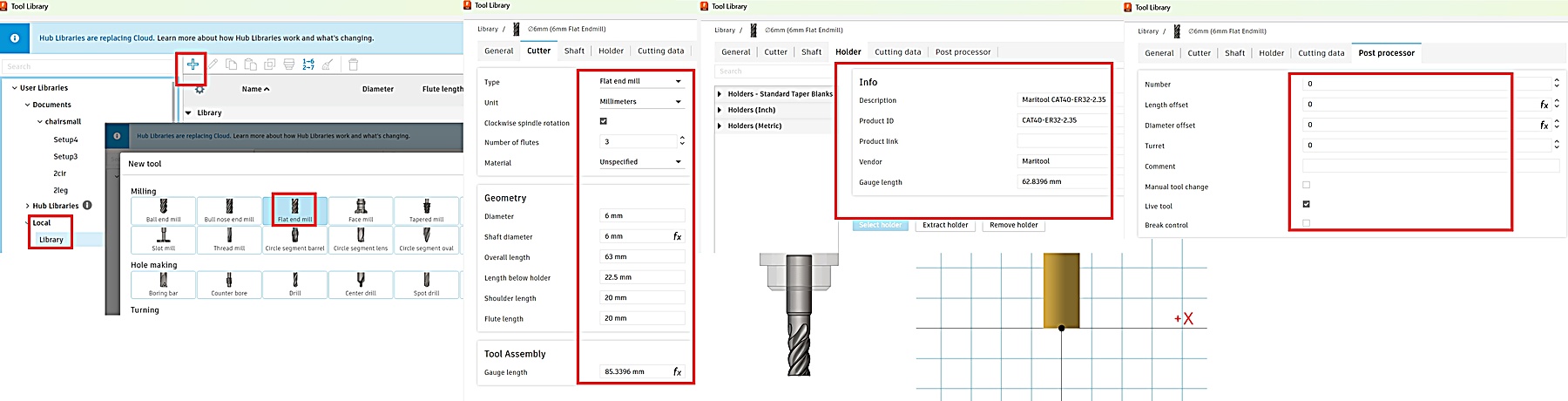Collapse the chairsmall tree node
The height and width of the screenshot is (401, 1568).
point(40,122)
